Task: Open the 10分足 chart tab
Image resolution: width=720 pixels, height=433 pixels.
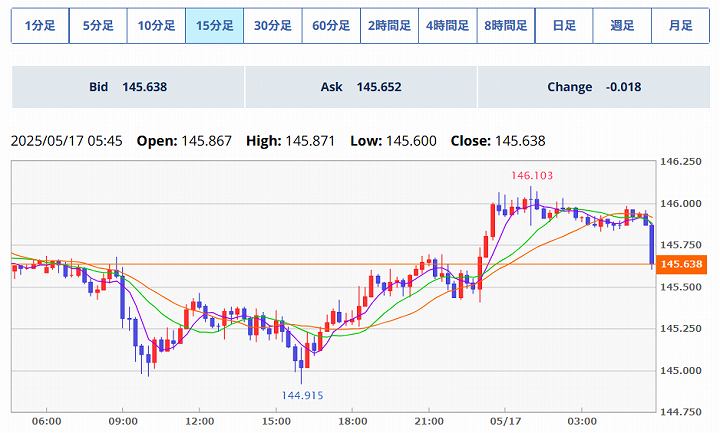Action: 156,25
